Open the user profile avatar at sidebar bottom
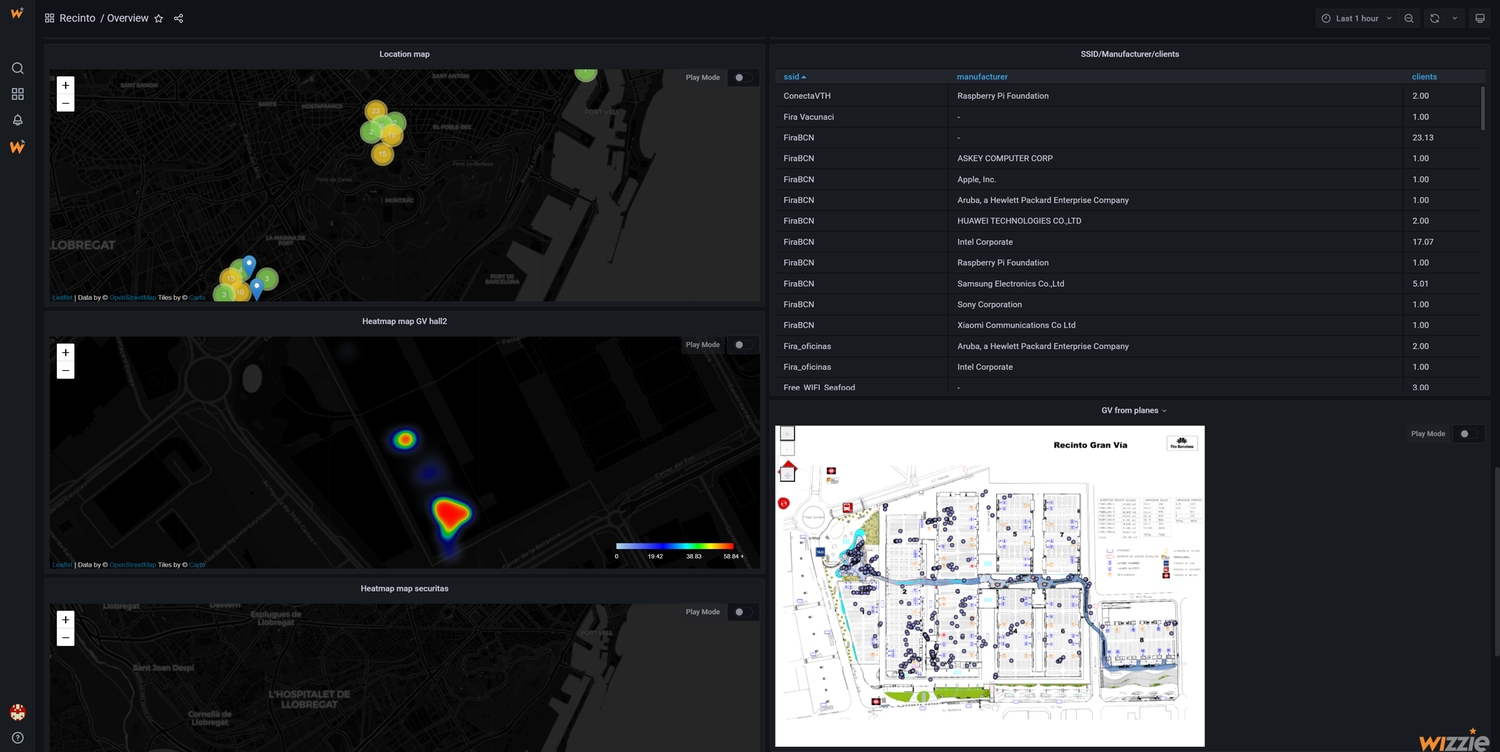Image resolution: width=1500 pixels, height=752 pixels. [17, 711]
